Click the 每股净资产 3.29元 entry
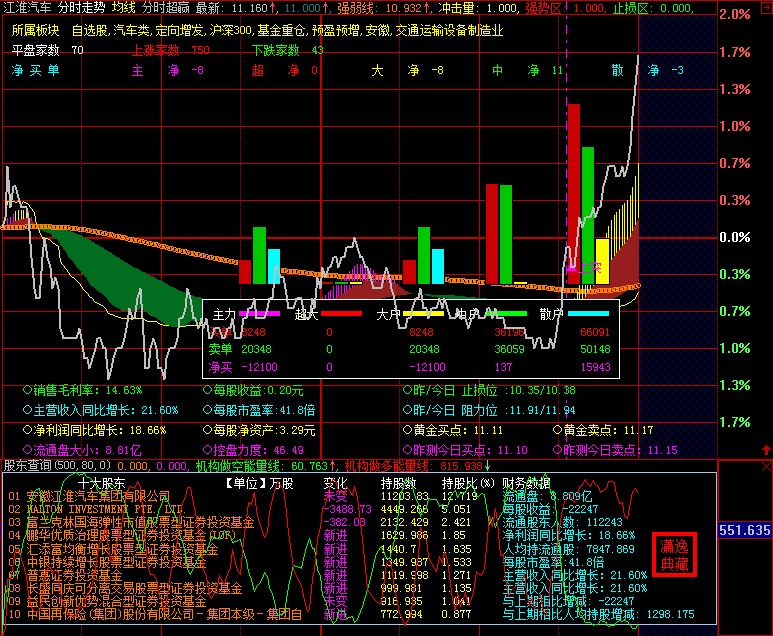Image resolution: width=773 pixels, height=636 pixels. pos(259,430)
